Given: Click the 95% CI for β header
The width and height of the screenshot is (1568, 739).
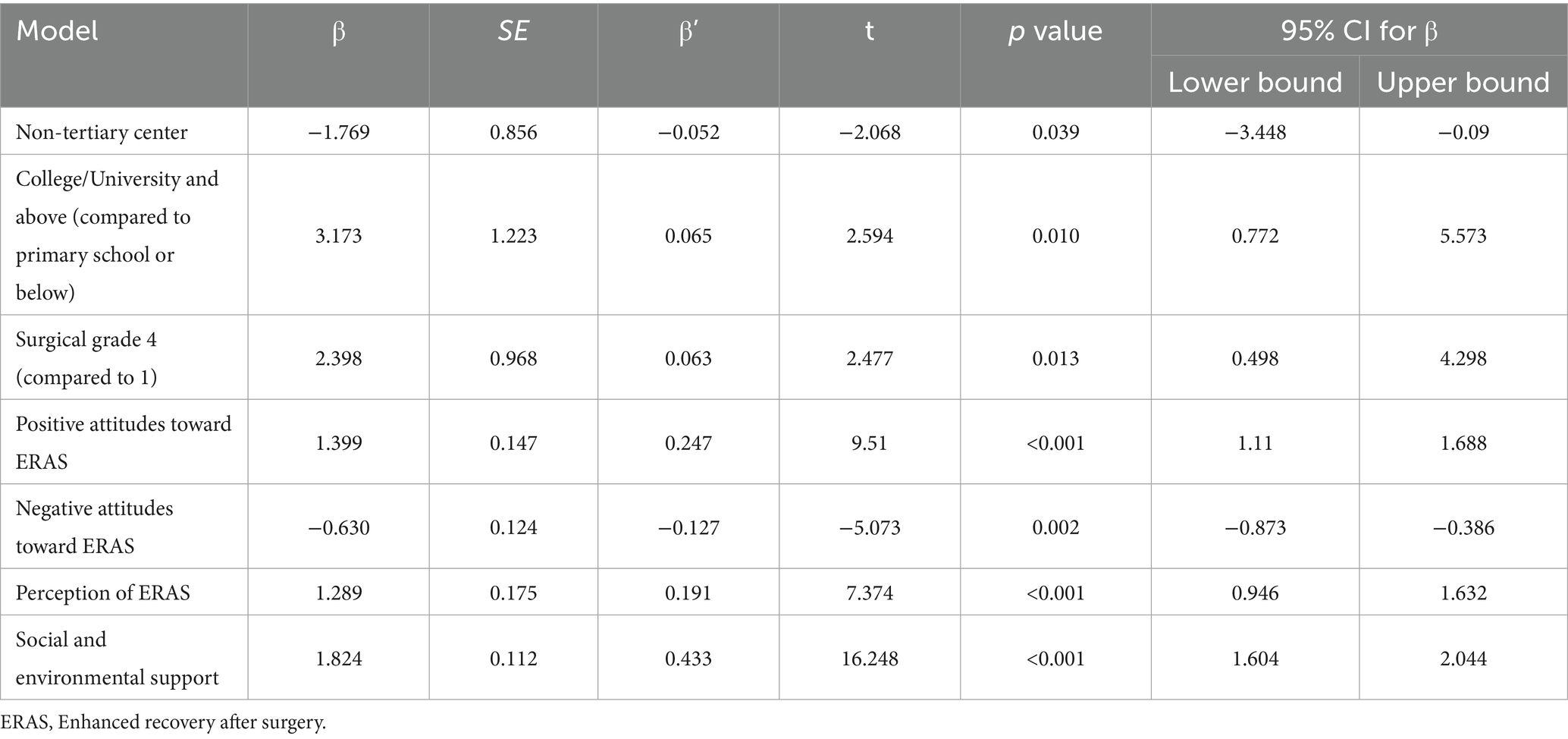Looking at the screenshot, I should point(1359,32).
